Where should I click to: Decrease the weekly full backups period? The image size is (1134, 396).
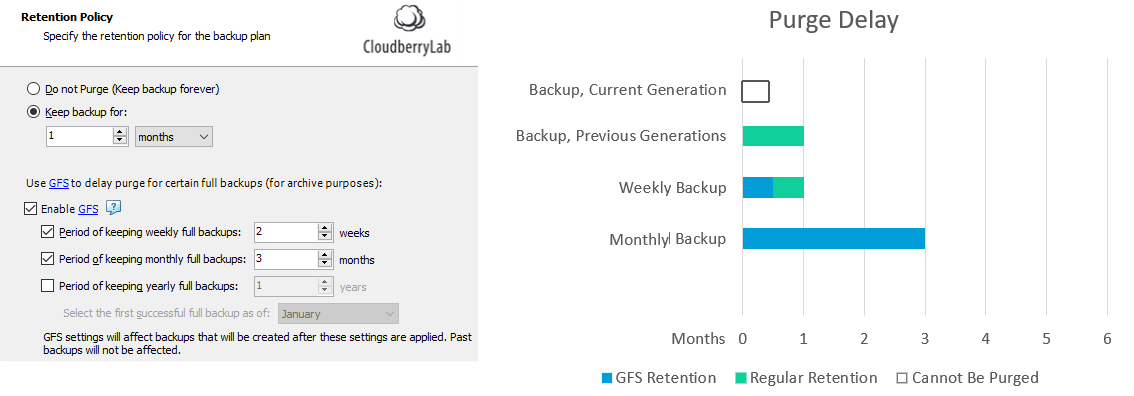[325, 237]
